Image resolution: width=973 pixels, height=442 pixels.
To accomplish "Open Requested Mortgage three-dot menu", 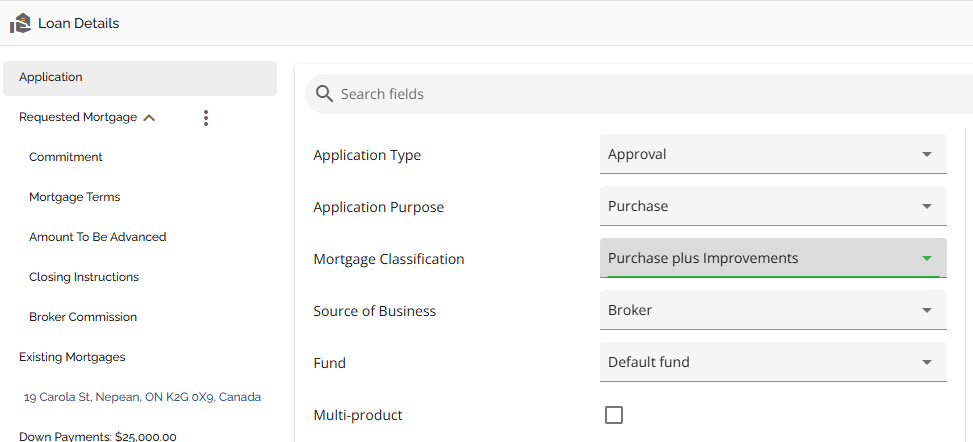I will tap(206, 118).
